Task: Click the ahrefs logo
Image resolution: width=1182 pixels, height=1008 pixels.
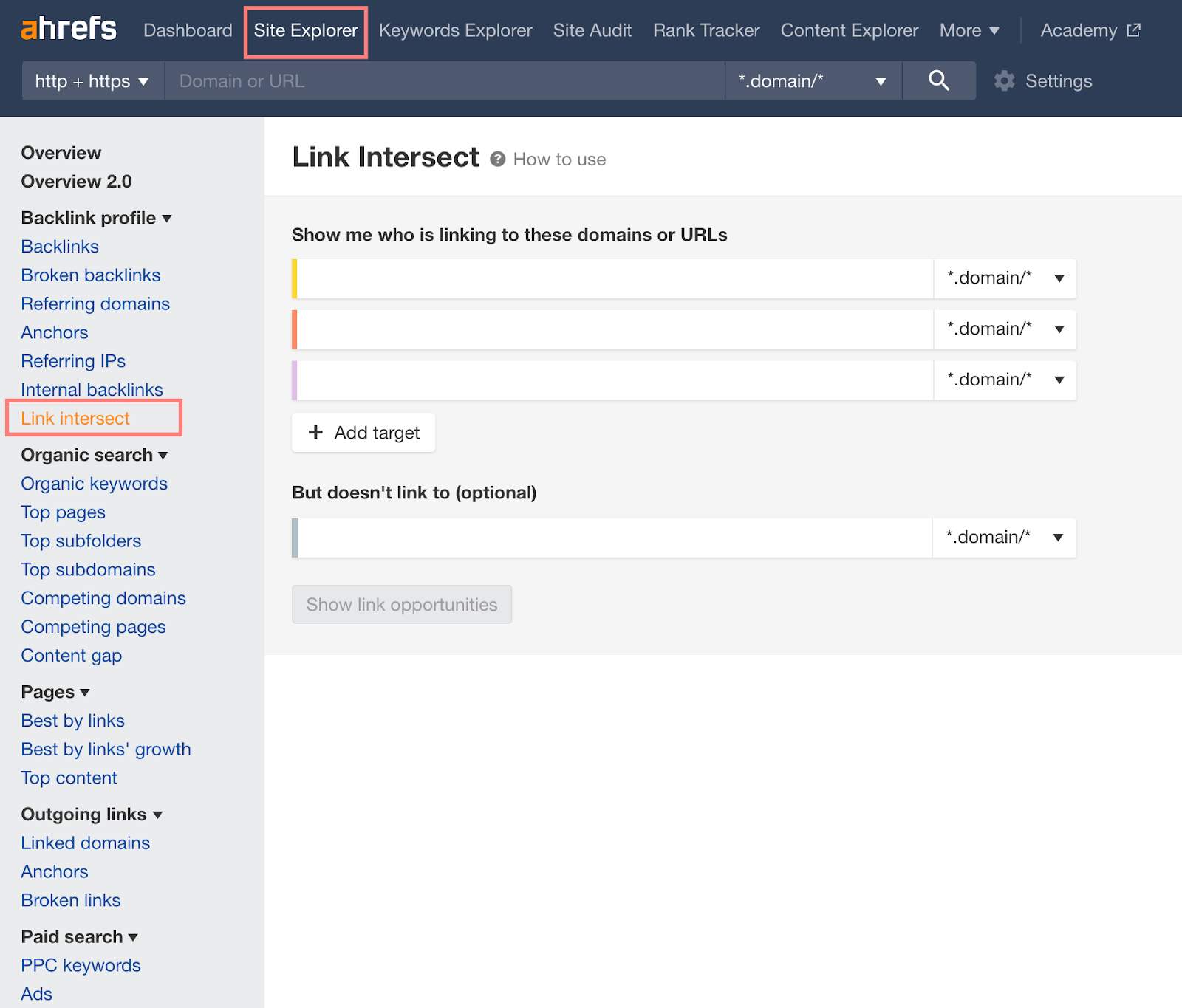Action: [x=69, y=30]
